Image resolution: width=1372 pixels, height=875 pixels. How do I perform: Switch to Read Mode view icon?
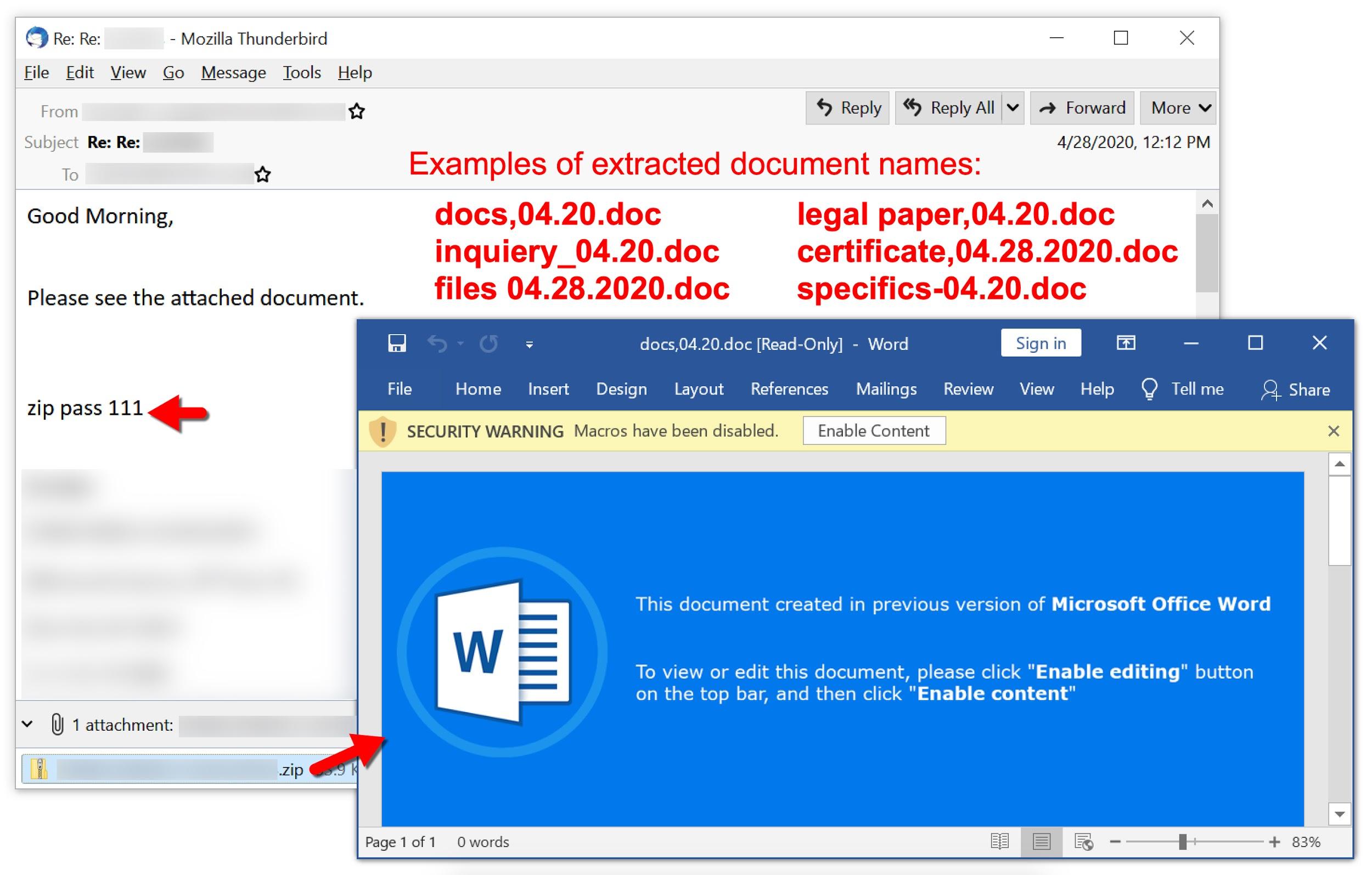1000,841
